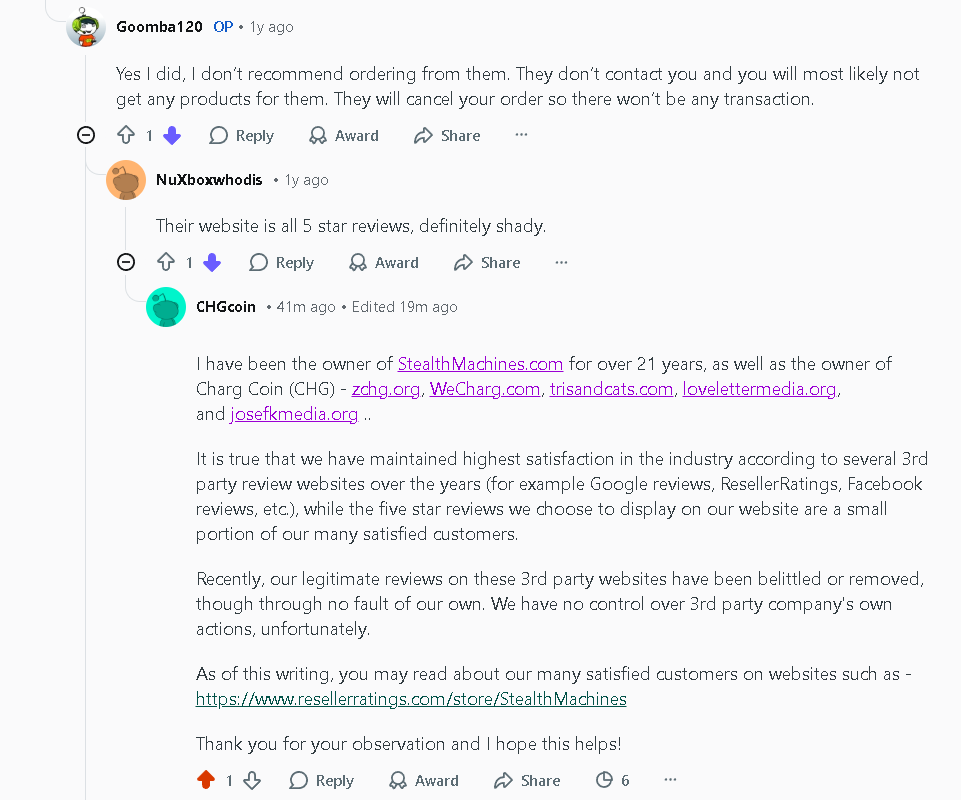961x800 pixels.
Task: Upvote Goomba120's comment
Action: (126, 136)
